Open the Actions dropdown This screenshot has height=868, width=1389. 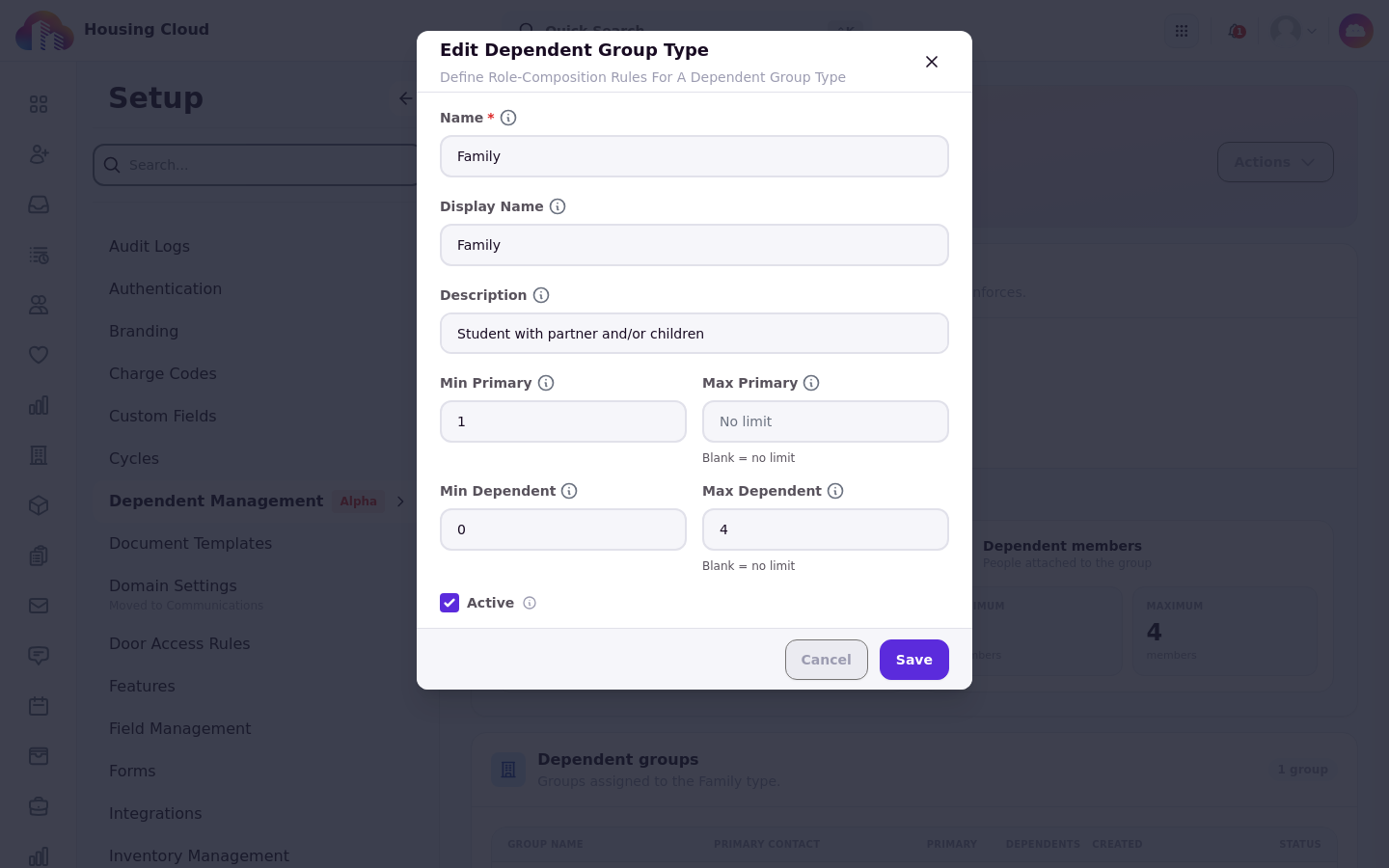click(1275, 162)
